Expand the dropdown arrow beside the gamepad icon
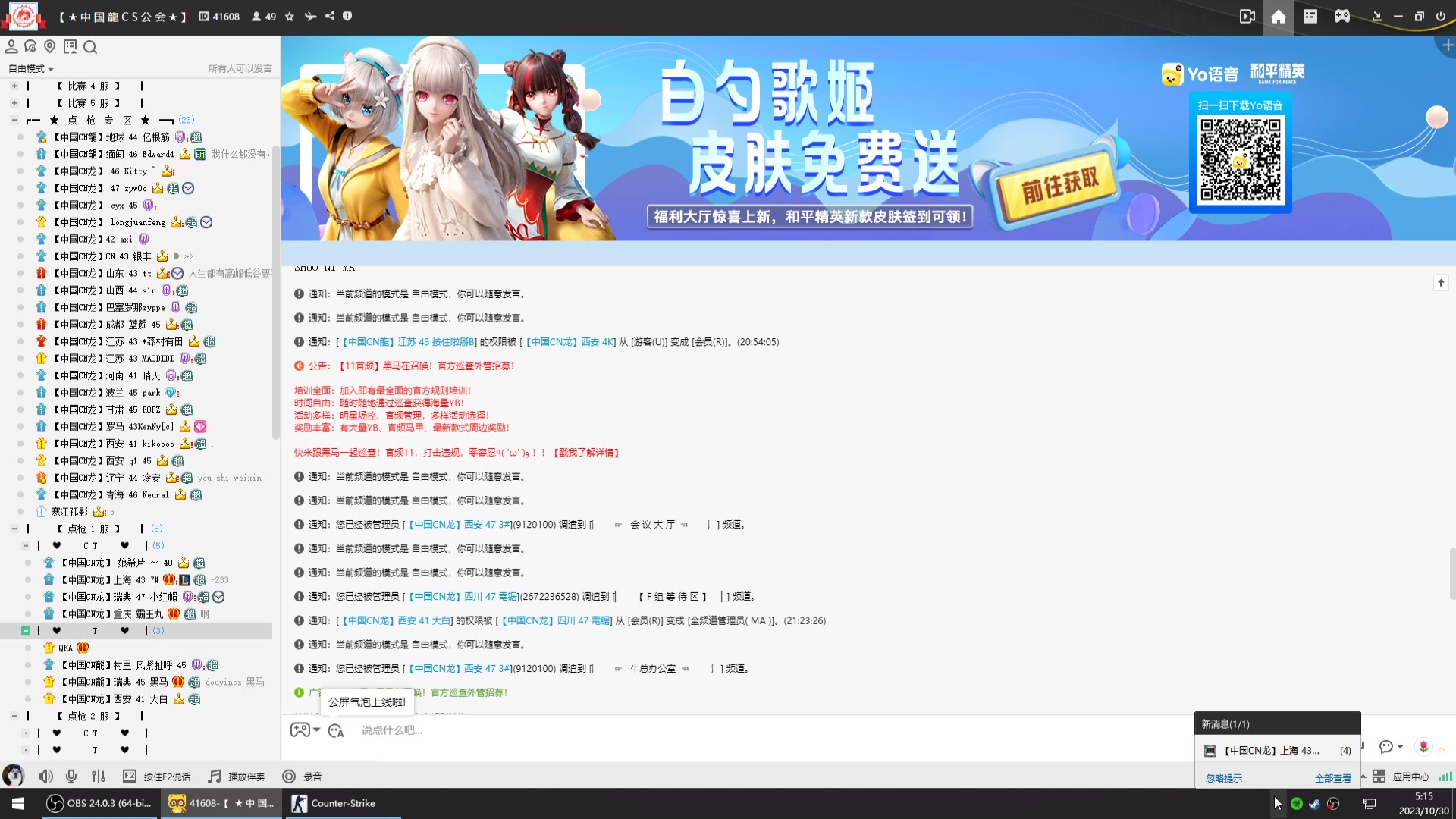This screenshot has width=1456, height=819. click(x=318, y=730)
